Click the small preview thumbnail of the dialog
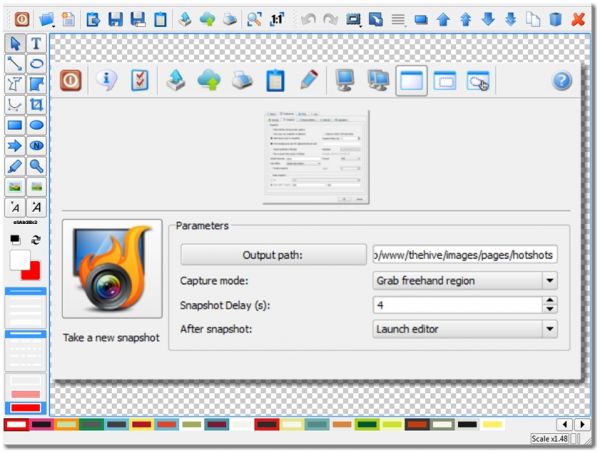The height and width of the screenshot is (453, 600). point(316,157)
